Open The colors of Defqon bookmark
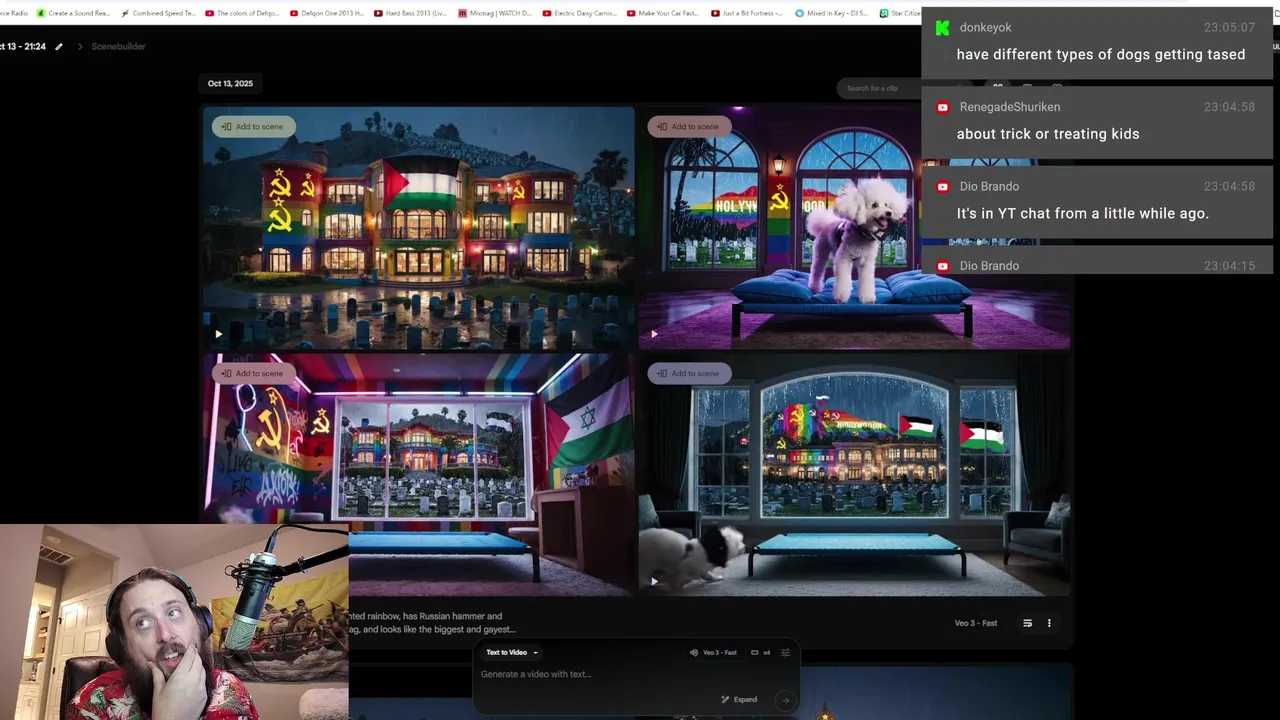The height and width of the screenshot is (720, 1280). [243, 13]
